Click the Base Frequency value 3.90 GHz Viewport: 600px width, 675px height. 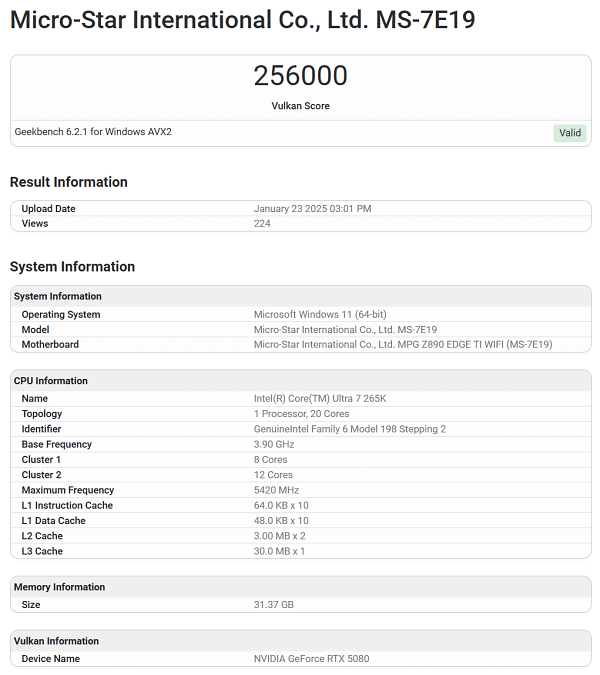point(274,445)
